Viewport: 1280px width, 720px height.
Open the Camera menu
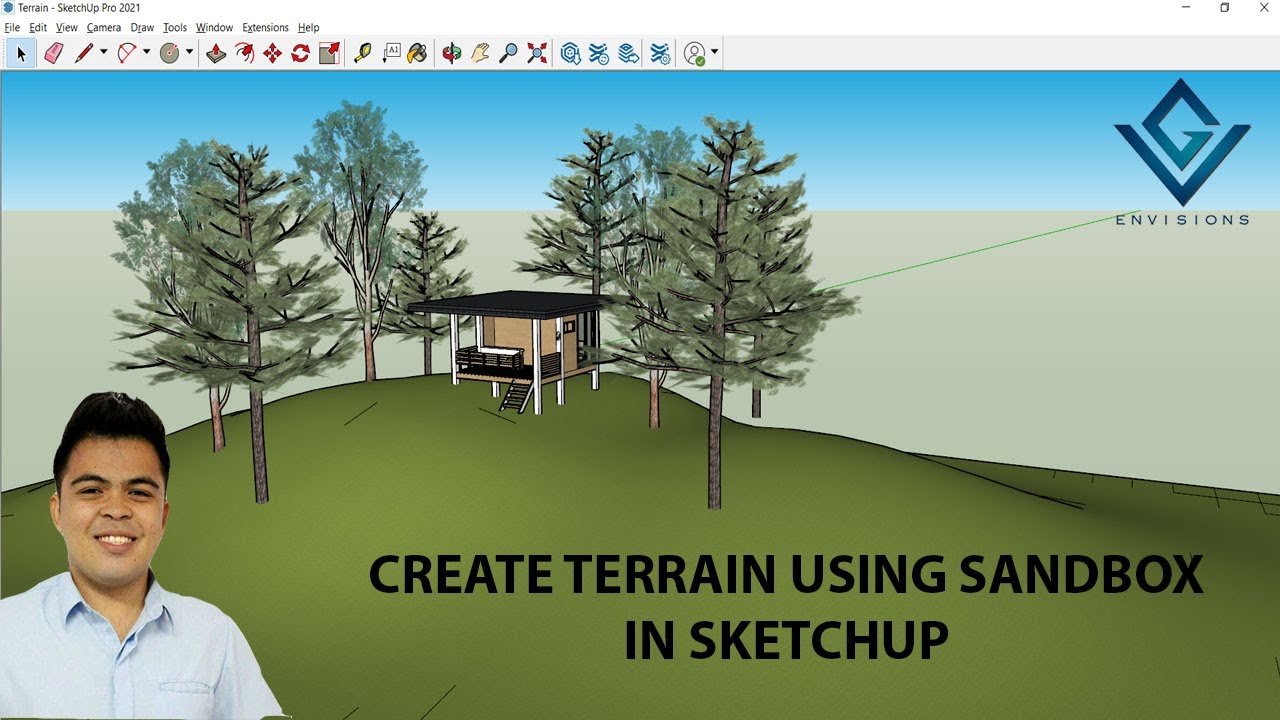tap(104, 28)
